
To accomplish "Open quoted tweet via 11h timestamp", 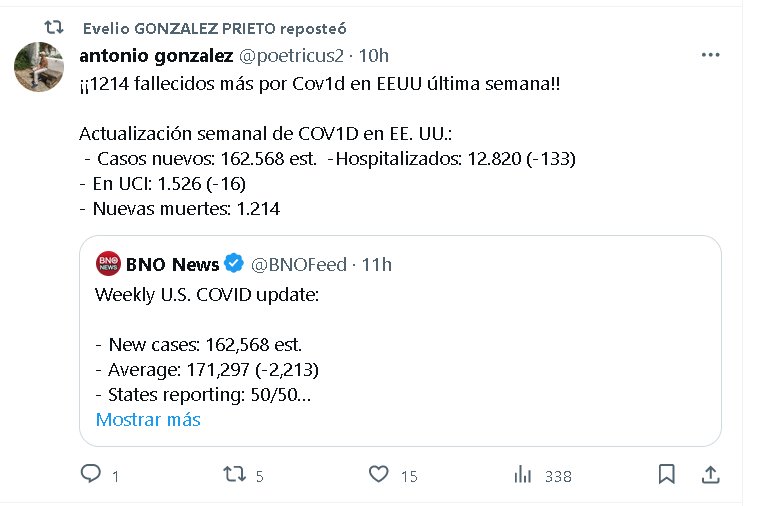I will point(377,264).
